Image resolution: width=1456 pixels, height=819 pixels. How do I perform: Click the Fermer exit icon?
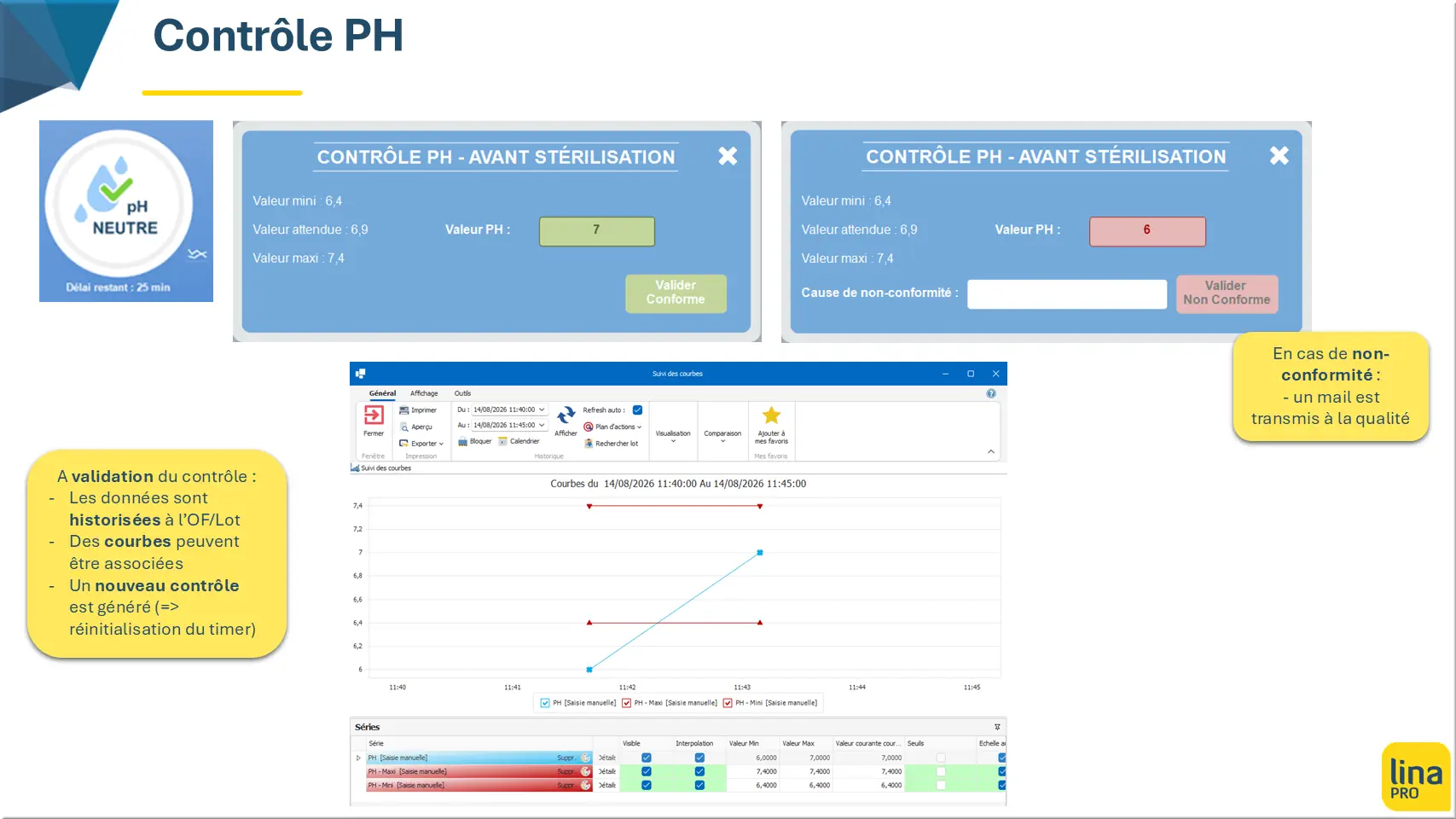click(374, 415)
